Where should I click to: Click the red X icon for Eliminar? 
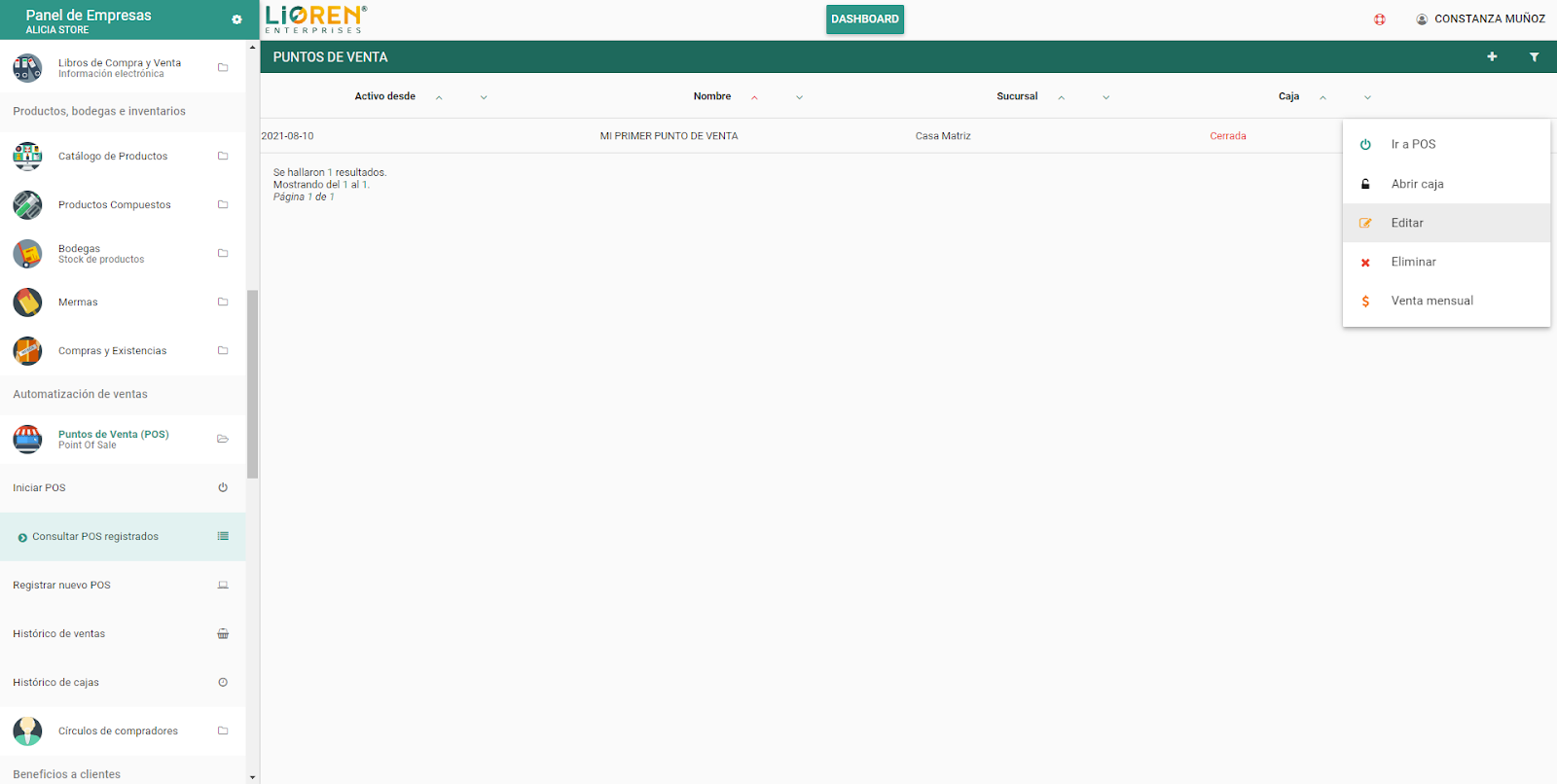coord(1365,263)
